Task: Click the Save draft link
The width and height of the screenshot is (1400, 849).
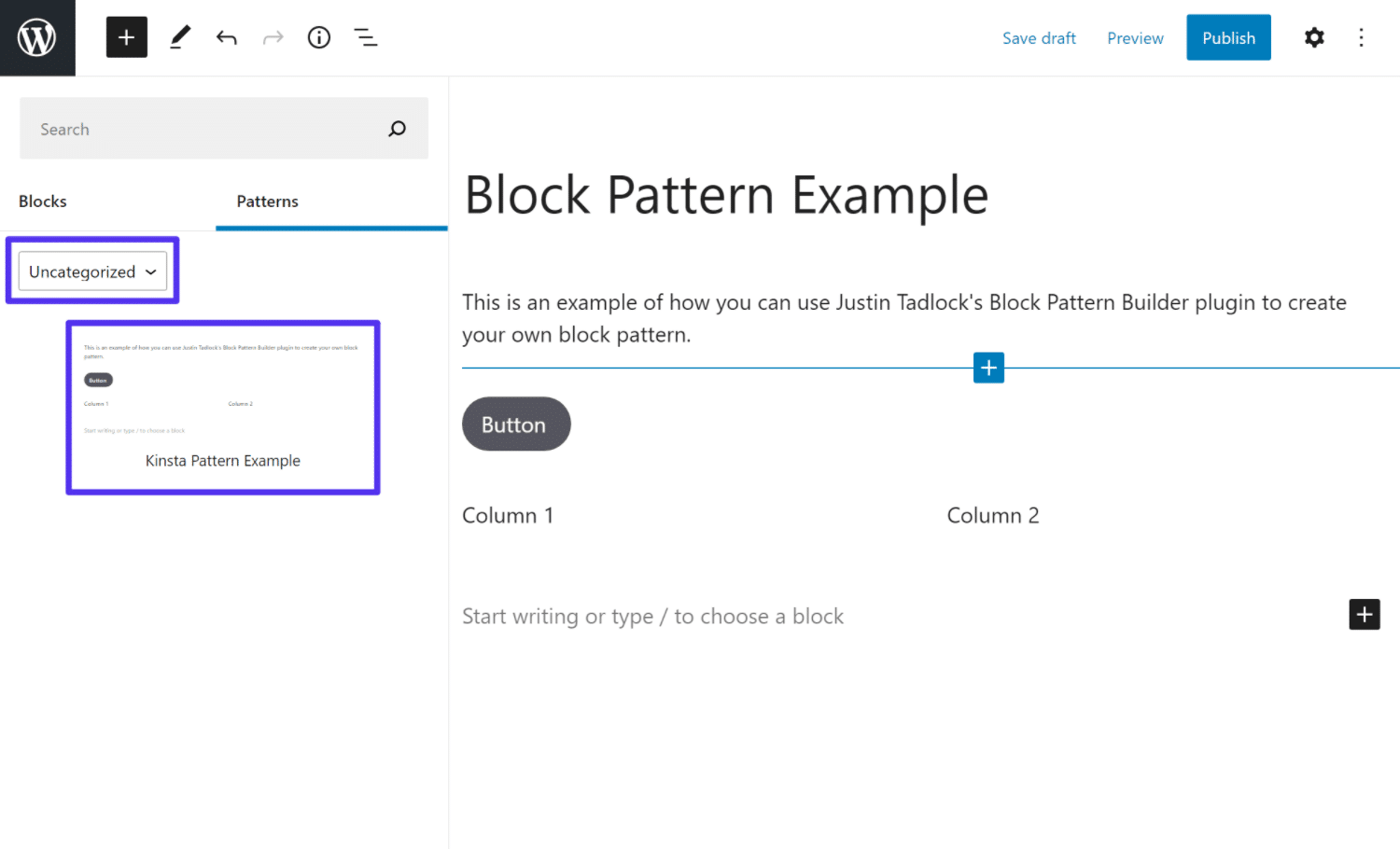Action: [1039, 37]
